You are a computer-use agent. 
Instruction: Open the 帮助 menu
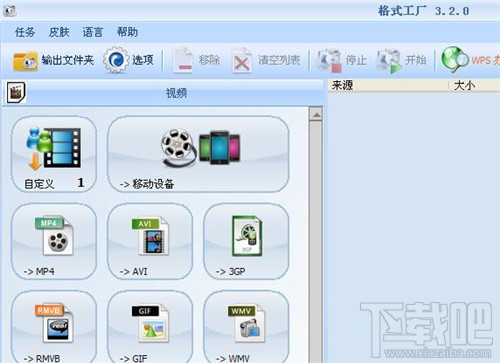(x=127, y=32)
